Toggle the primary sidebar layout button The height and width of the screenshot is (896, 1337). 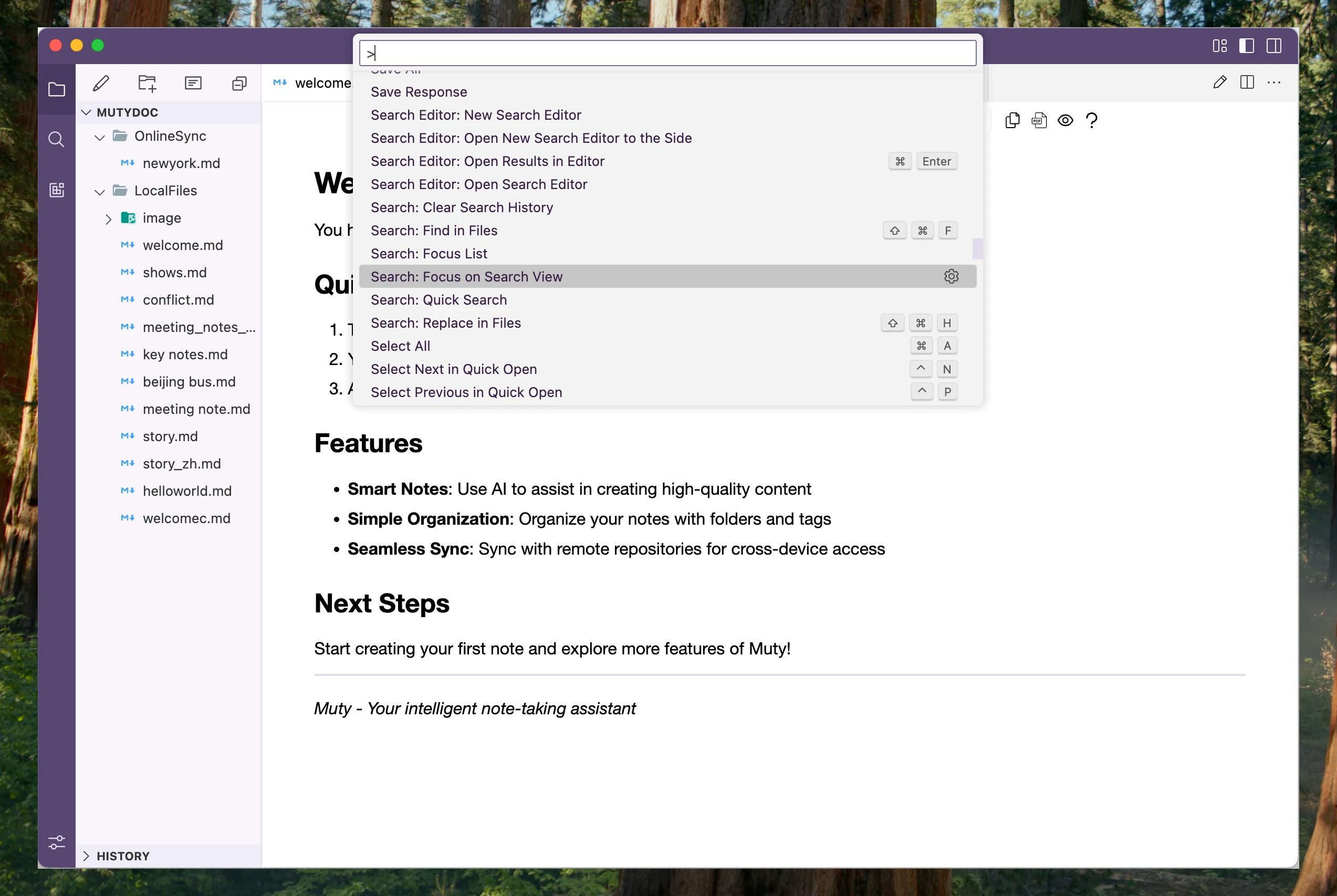[1246, 46]
